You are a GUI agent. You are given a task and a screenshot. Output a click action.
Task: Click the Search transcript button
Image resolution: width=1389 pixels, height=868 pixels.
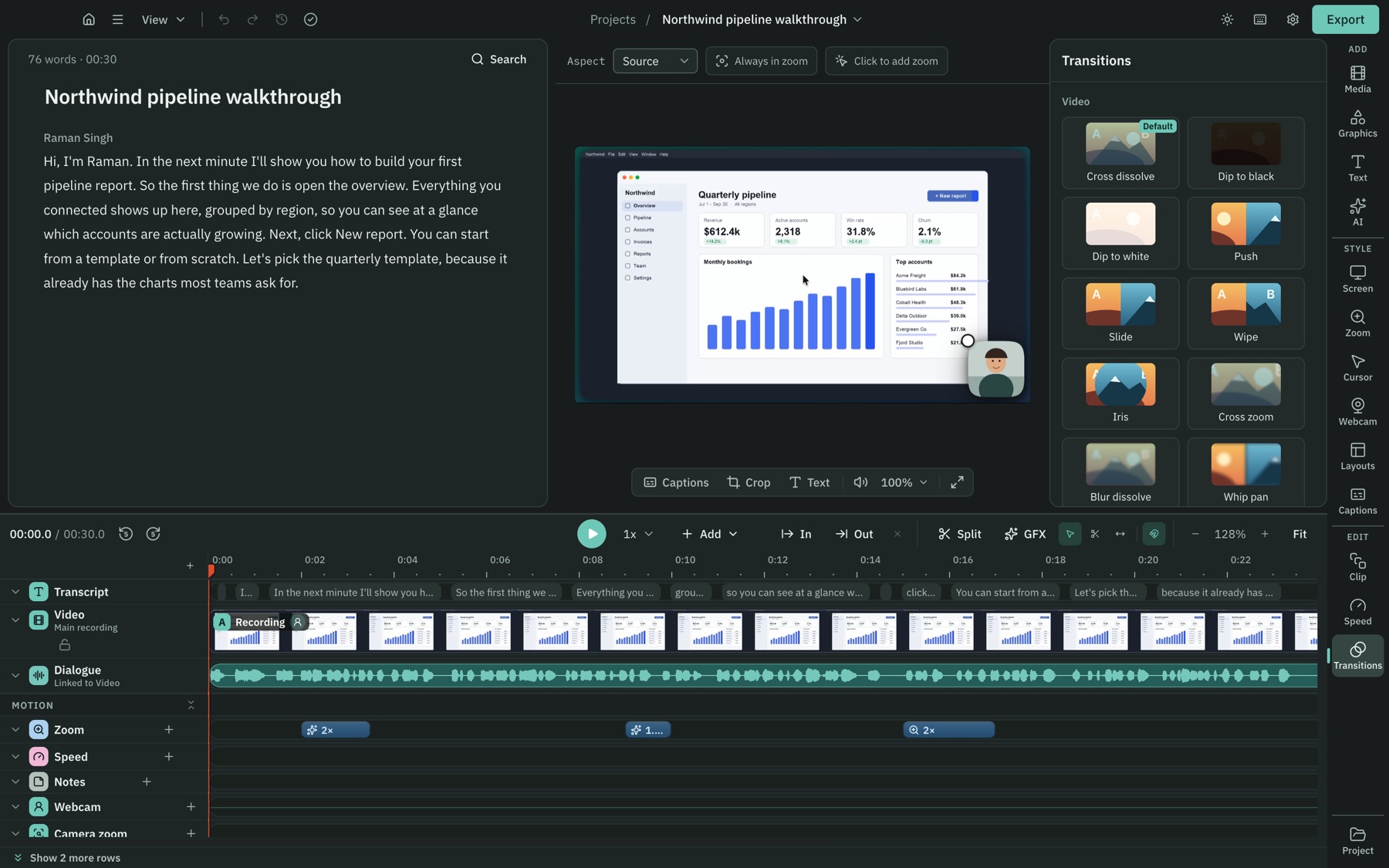(499, 59)
